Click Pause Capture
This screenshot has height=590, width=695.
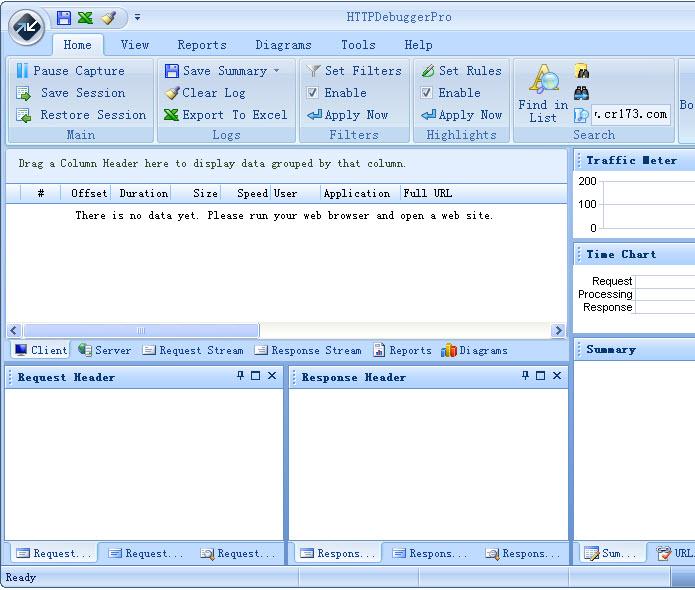point(70,70)
